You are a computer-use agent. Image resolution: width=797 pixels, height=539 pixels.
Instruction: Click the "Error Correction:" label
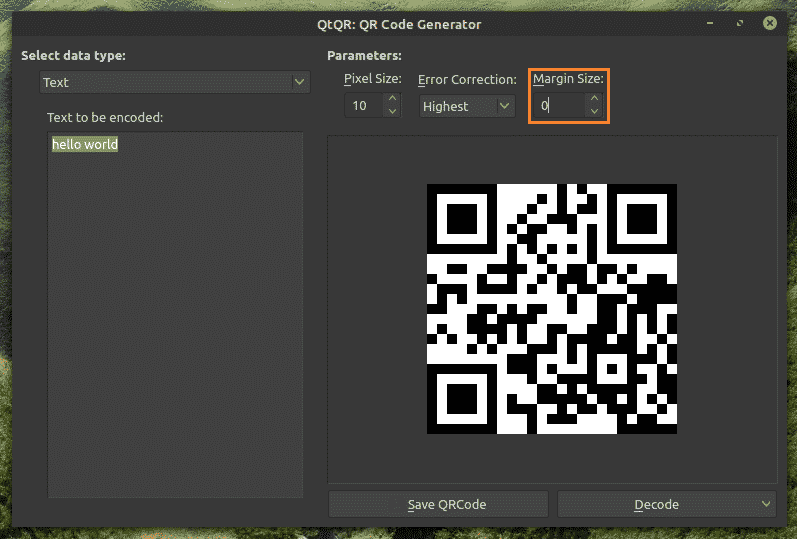tap(467, 79)
